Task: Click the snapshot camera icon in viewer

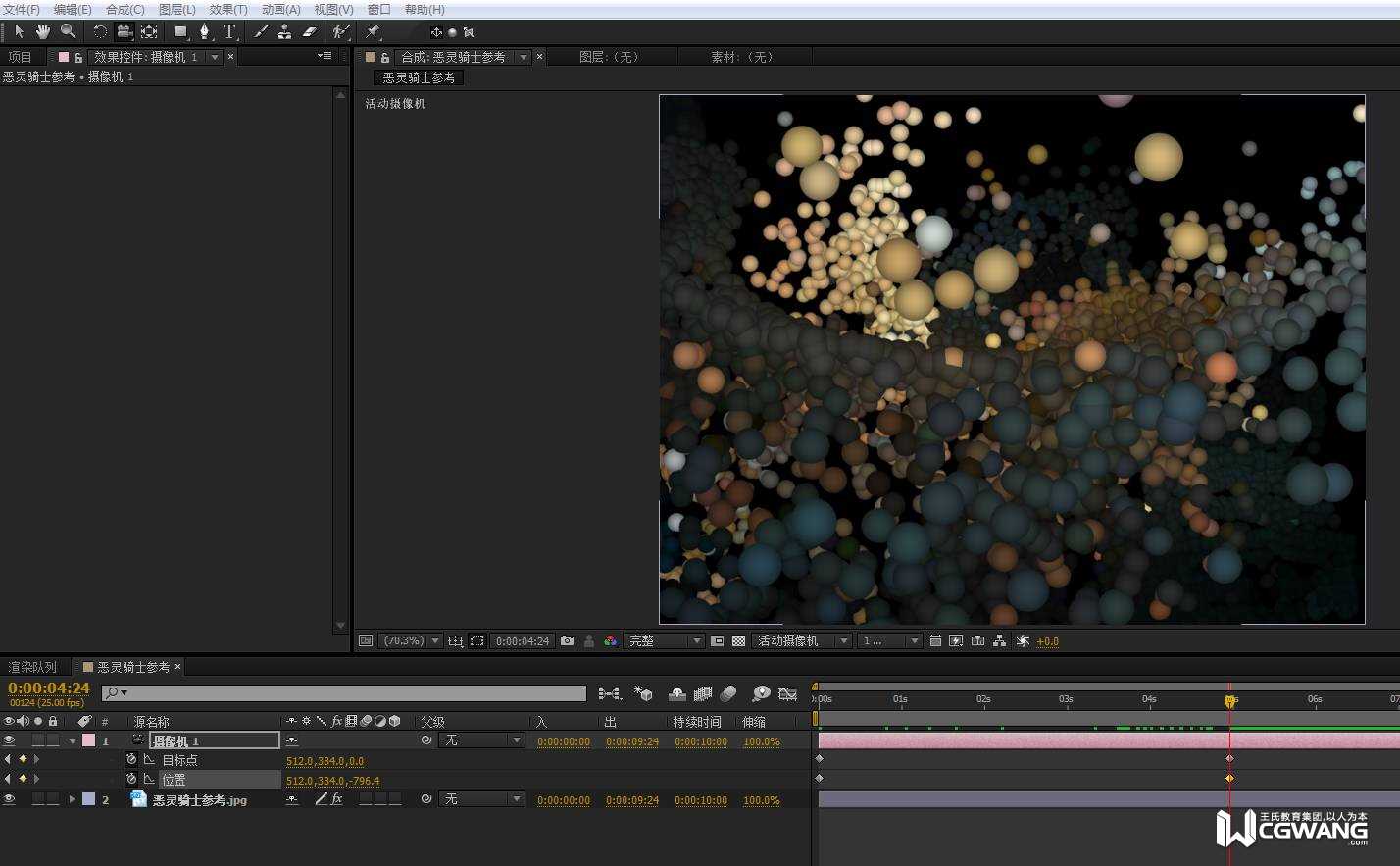Action: pos(567,641)
